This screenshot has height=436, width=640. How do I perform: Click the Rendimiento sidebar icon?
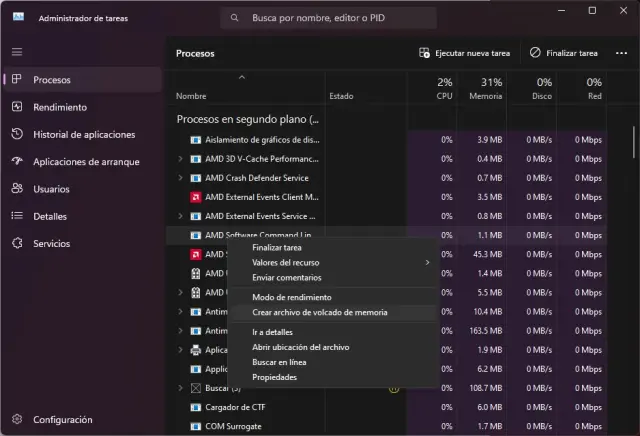(x=17, y=107)
